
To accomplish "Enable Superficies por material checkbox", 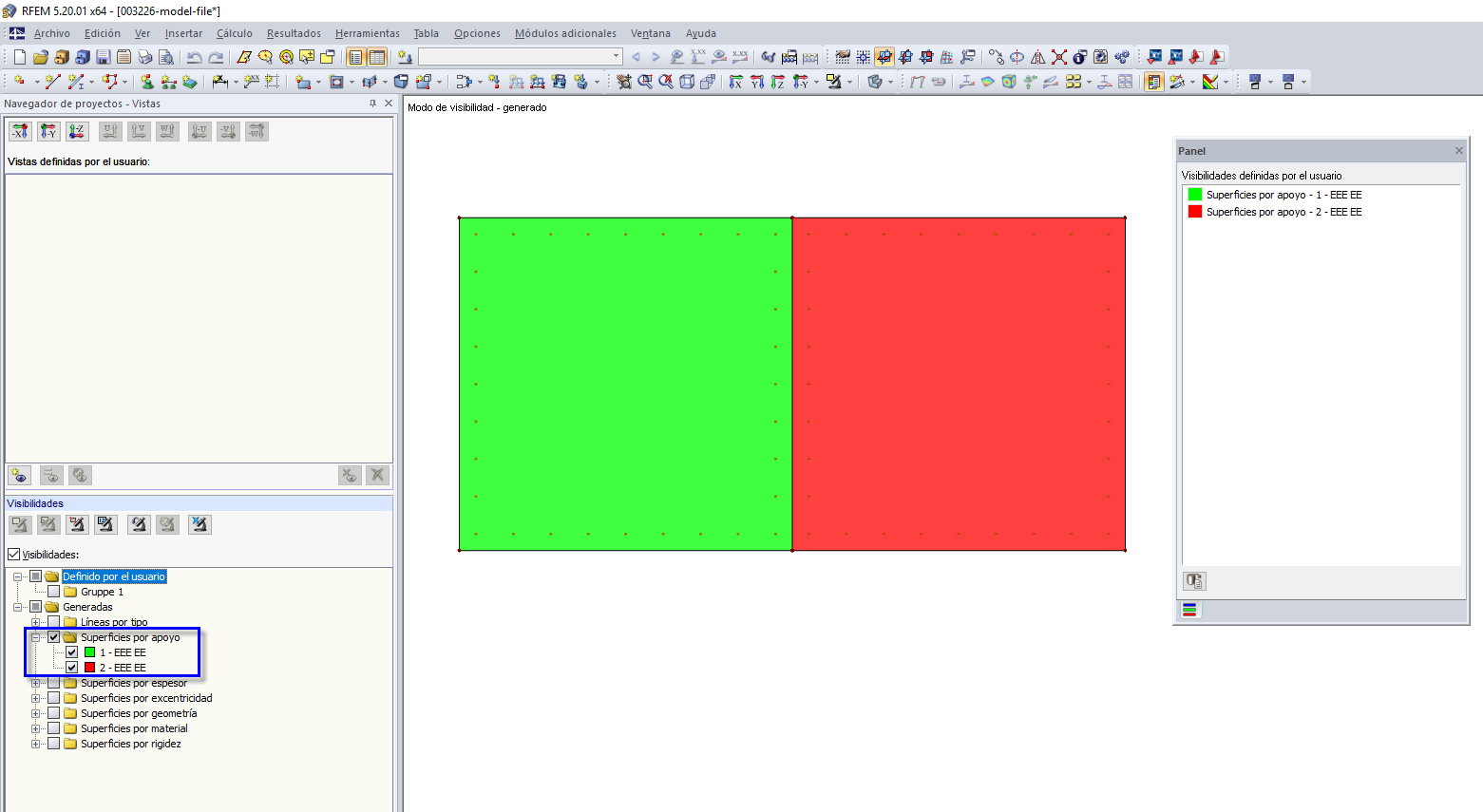I will (54, 728).
